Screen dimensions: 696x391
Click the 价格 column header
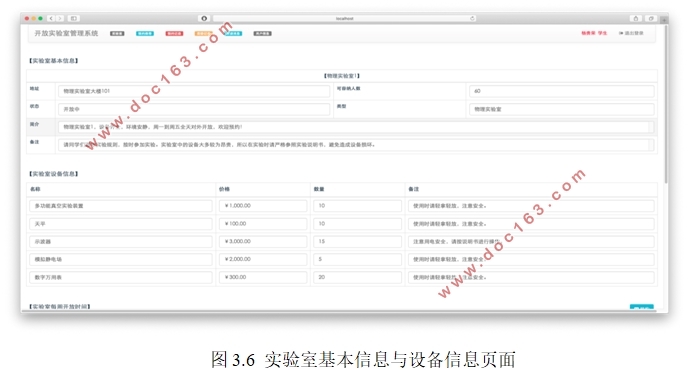[224, 189]
